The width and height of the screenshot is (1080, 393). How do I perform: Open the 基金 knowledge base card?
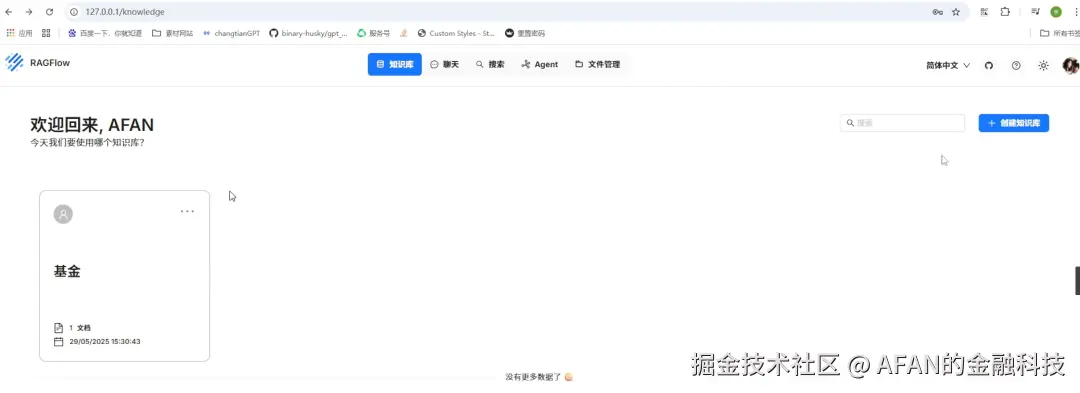click(125, 275)
